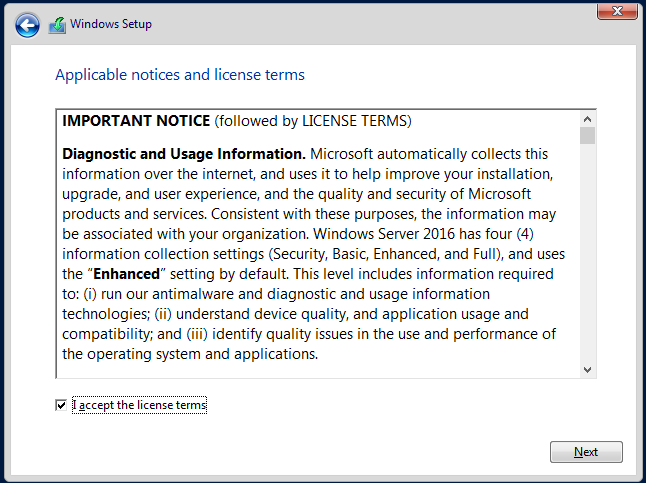Click the bold 'IMPORTANT NOTICE' text
Image resolution: width=646 pixels, height=483 pixels.
coord(136,121)
